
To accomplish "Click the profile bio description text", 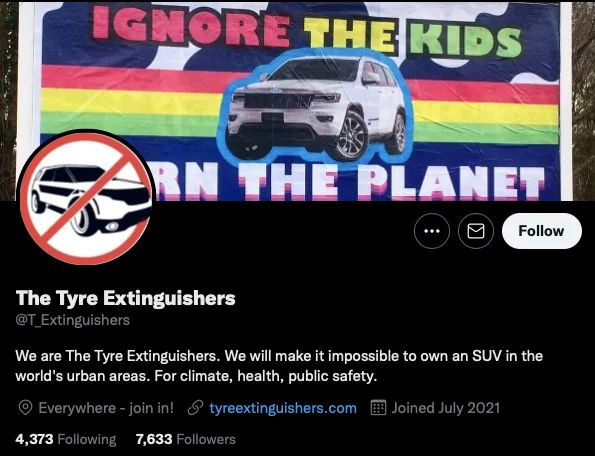I will [279, 366].
